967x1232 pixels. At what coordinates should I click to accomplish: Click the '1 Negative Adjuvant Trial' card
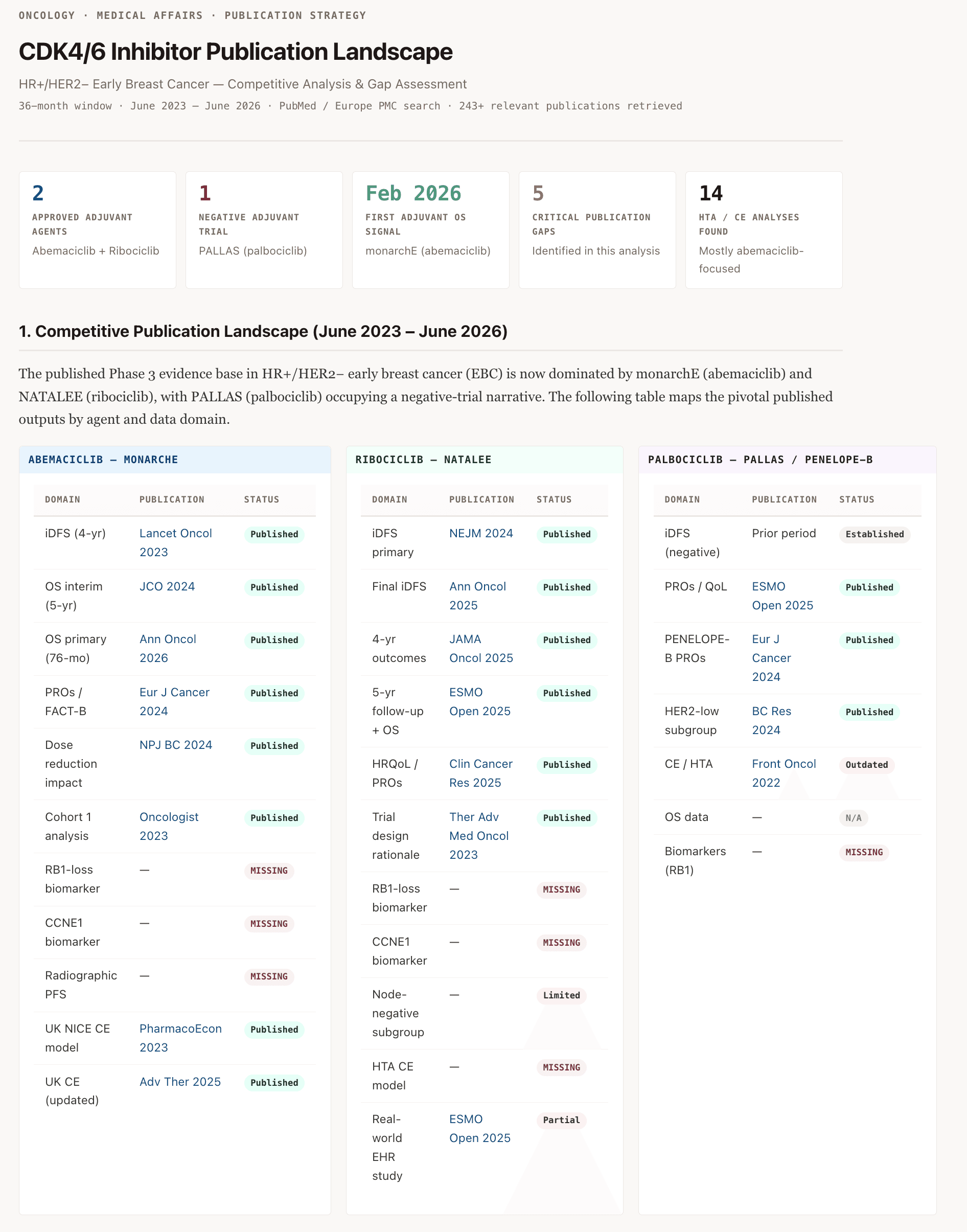coord(264,230)
